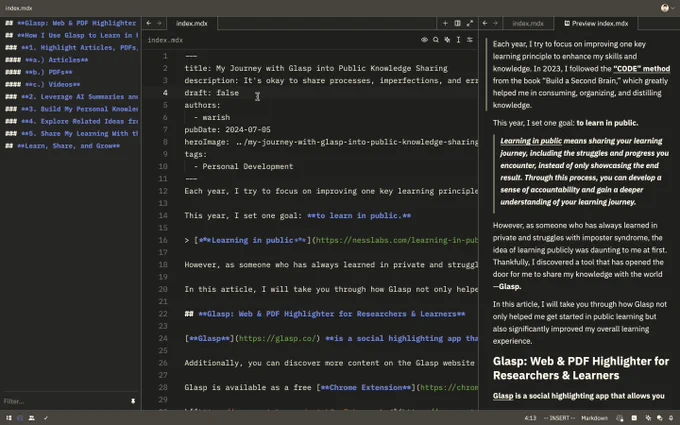The width and height of the screenshot is (680, 425).
Task: Switch to index.mdx tab in right pane
Action: pyautogui.click(x=528, y=23)
